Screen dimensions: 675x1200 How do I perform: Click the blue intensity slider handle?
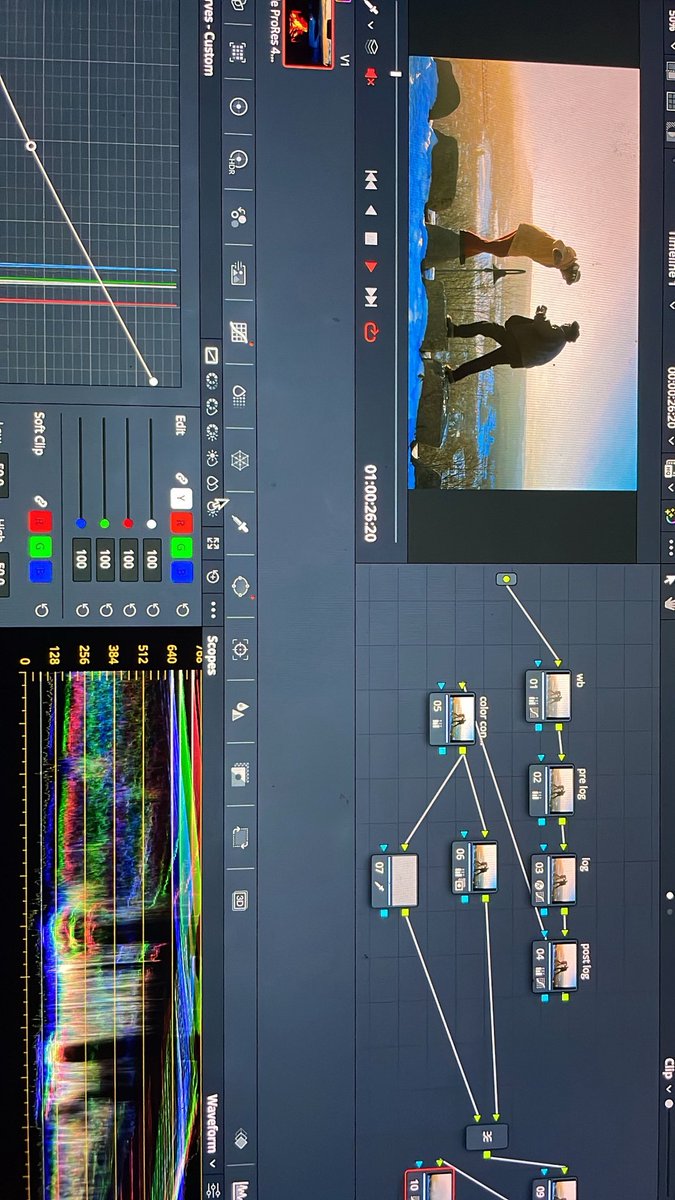click(x=81, y=523)
